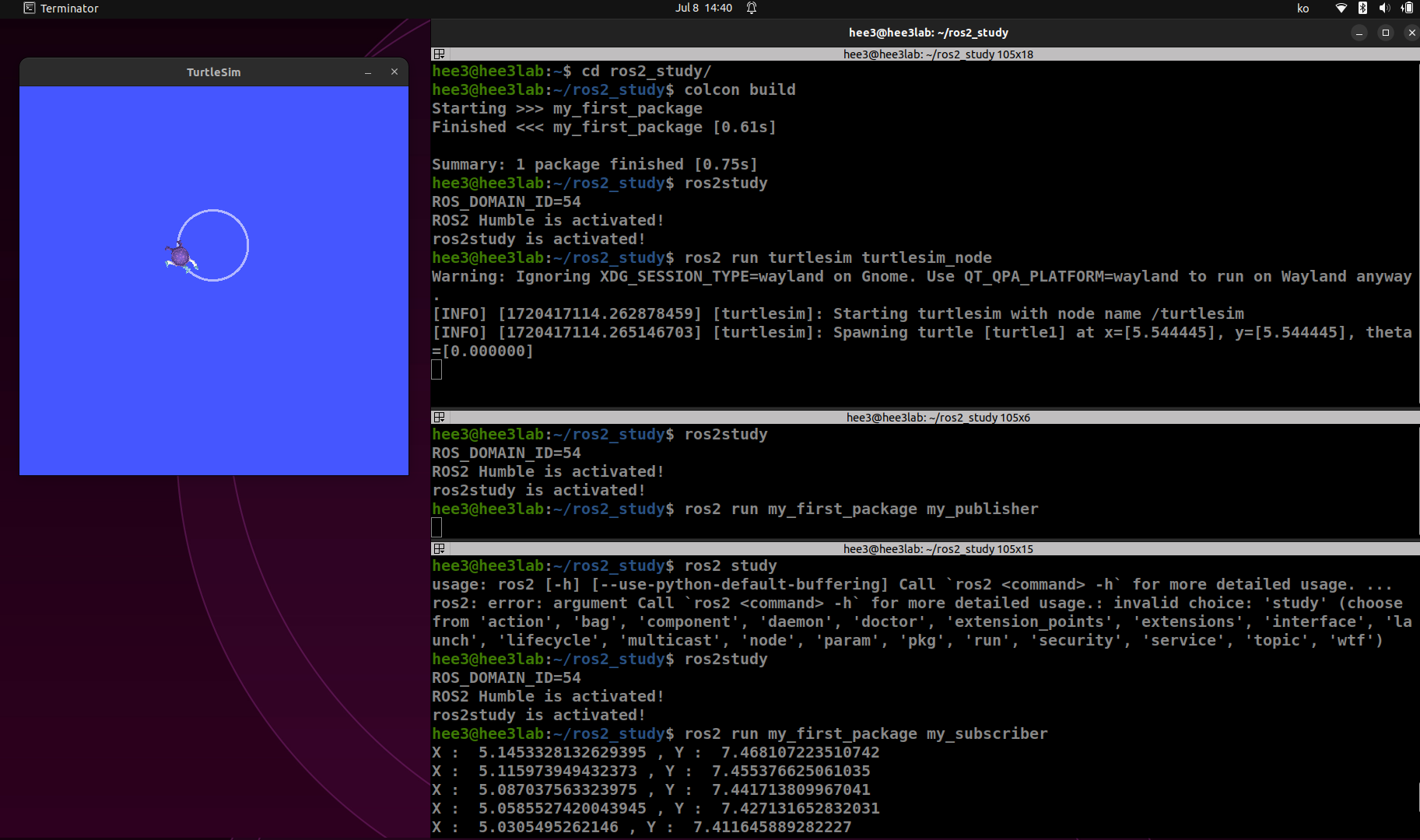Click the 'ros2: error: argument Call' line
Viewport: 1420px width, 840px height.
pyautogui.click(x=917, y=604)
